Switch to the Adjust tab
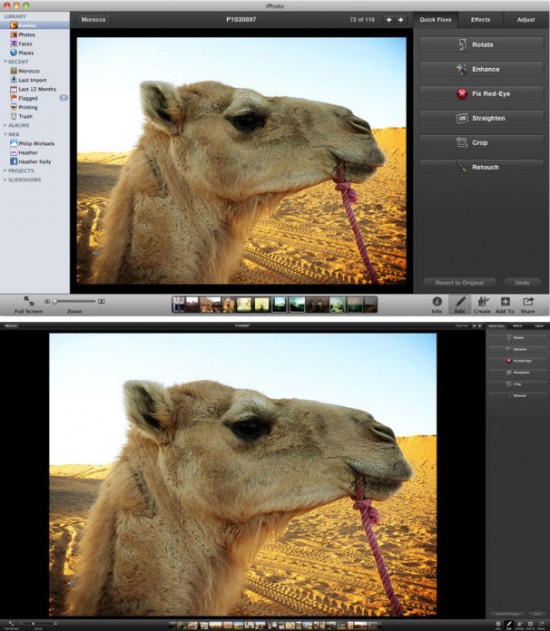The height and width of the screenshot is (631, 550). coord(526,20)
